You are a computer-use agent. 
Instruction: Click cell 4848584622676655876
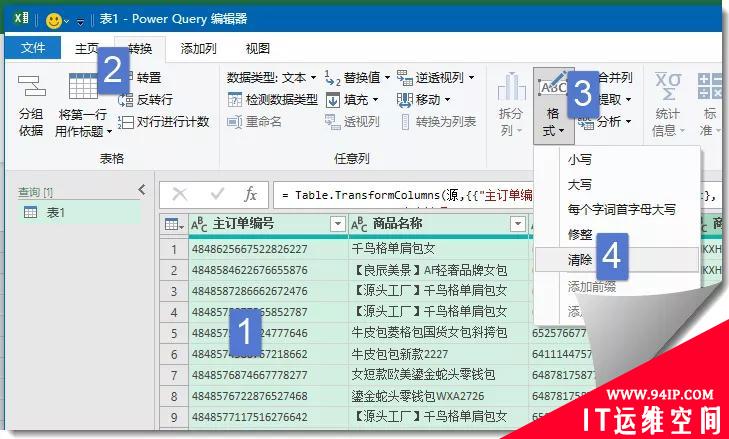pos(268,270)
